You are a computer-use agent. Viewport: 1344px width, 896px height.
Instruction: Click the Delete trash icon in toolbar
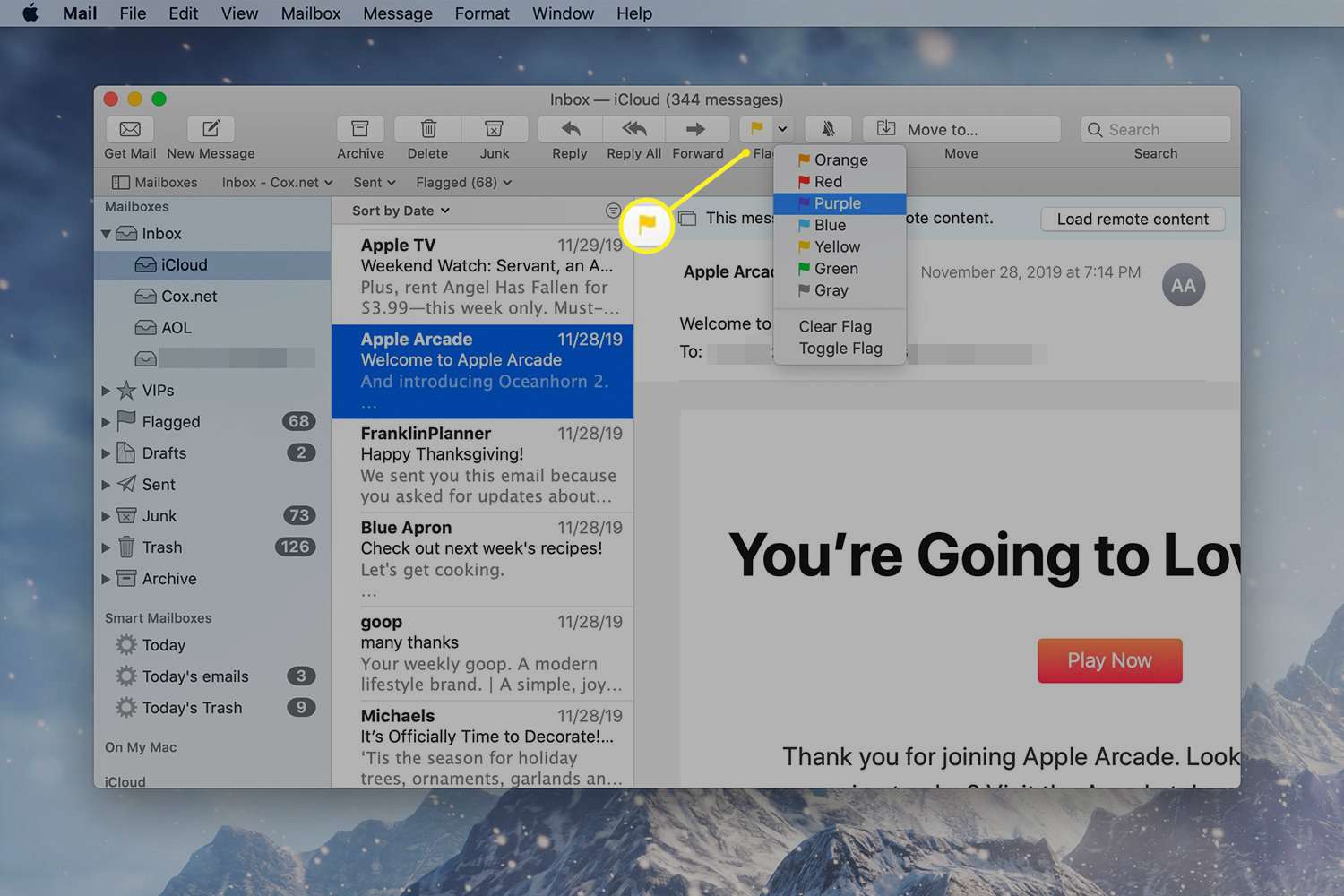(428, 129)
